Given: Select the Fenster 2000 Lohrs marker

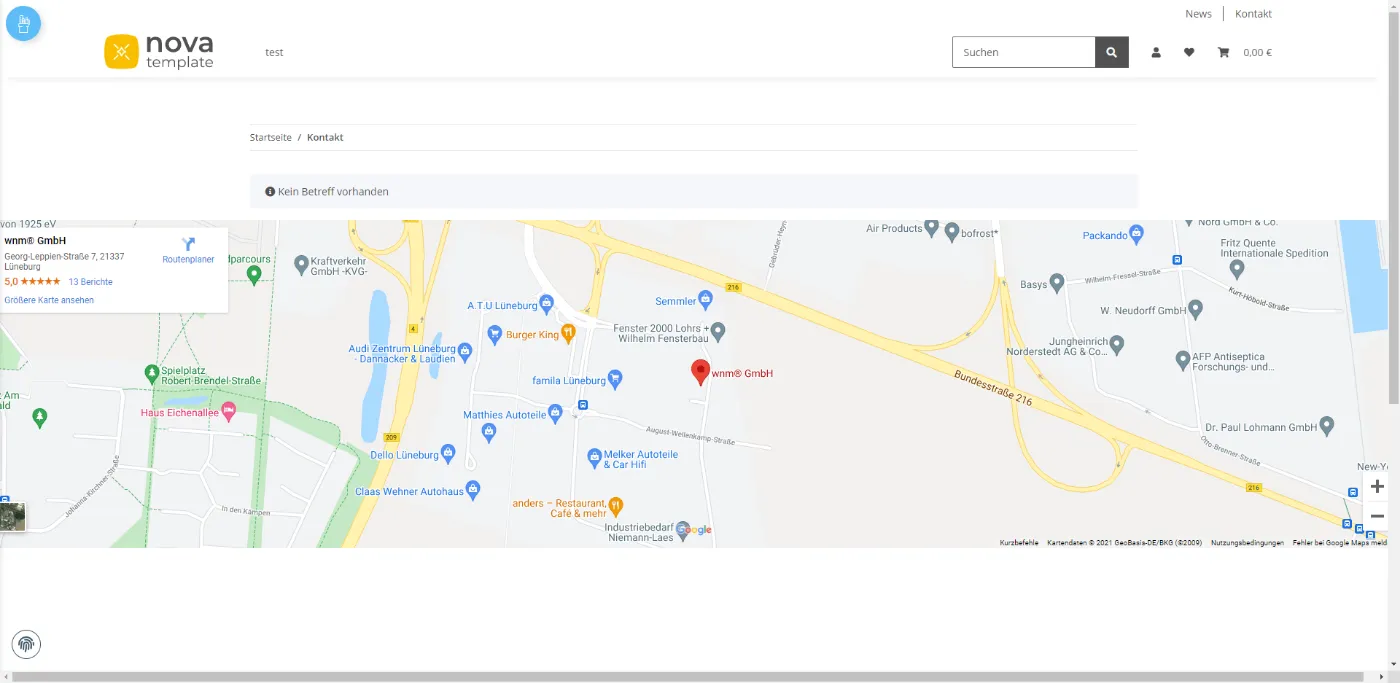Looking at the screenshot, I should pyautogui.click(x=717, y=331).
